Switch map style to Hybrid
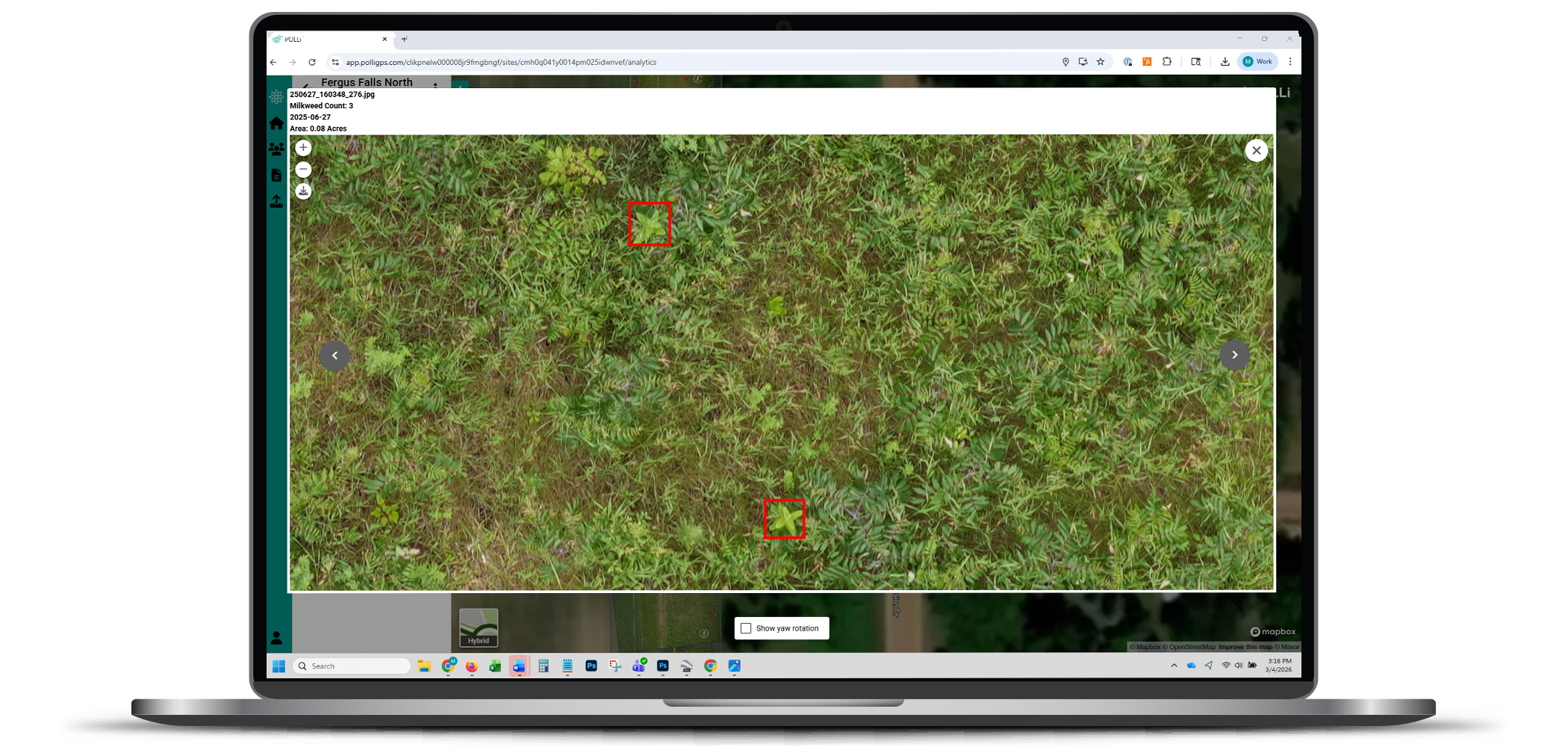This screenshot has width=1568, height=753. coord(479,627)
